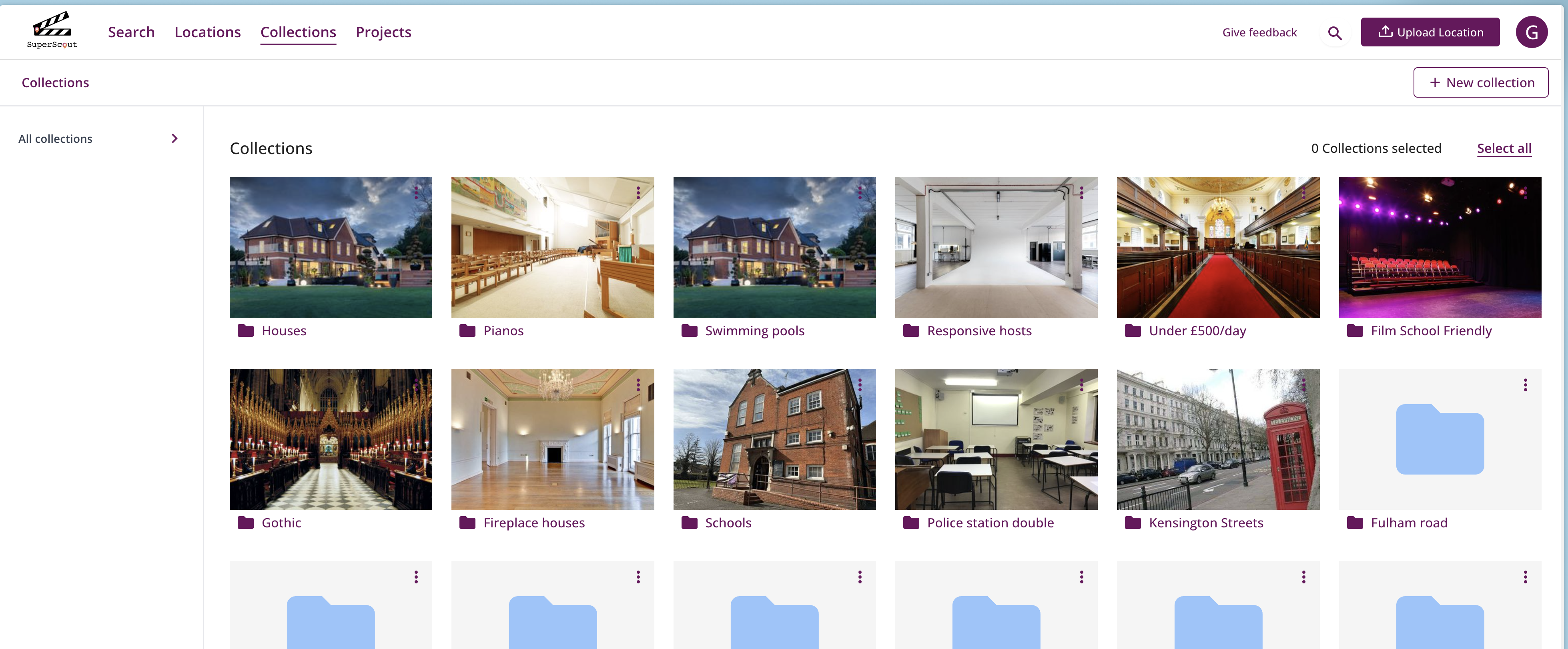The image size is (1568, 649).
Task: Go to the Search tab
Action: click(132, 32)
